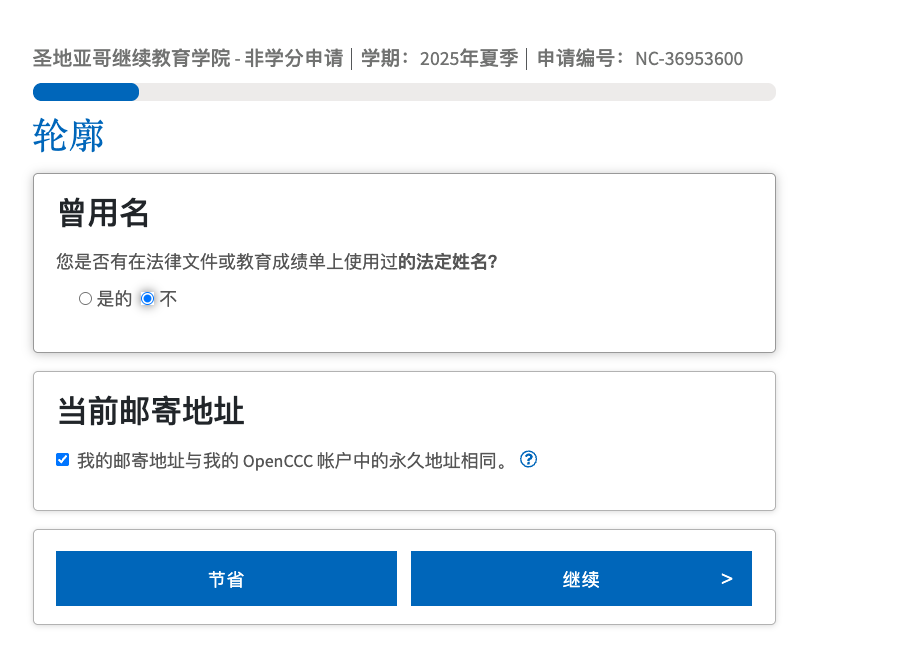Click the 当前邮寄地址 section heading
907x648 pixels.
pos(151,411)
